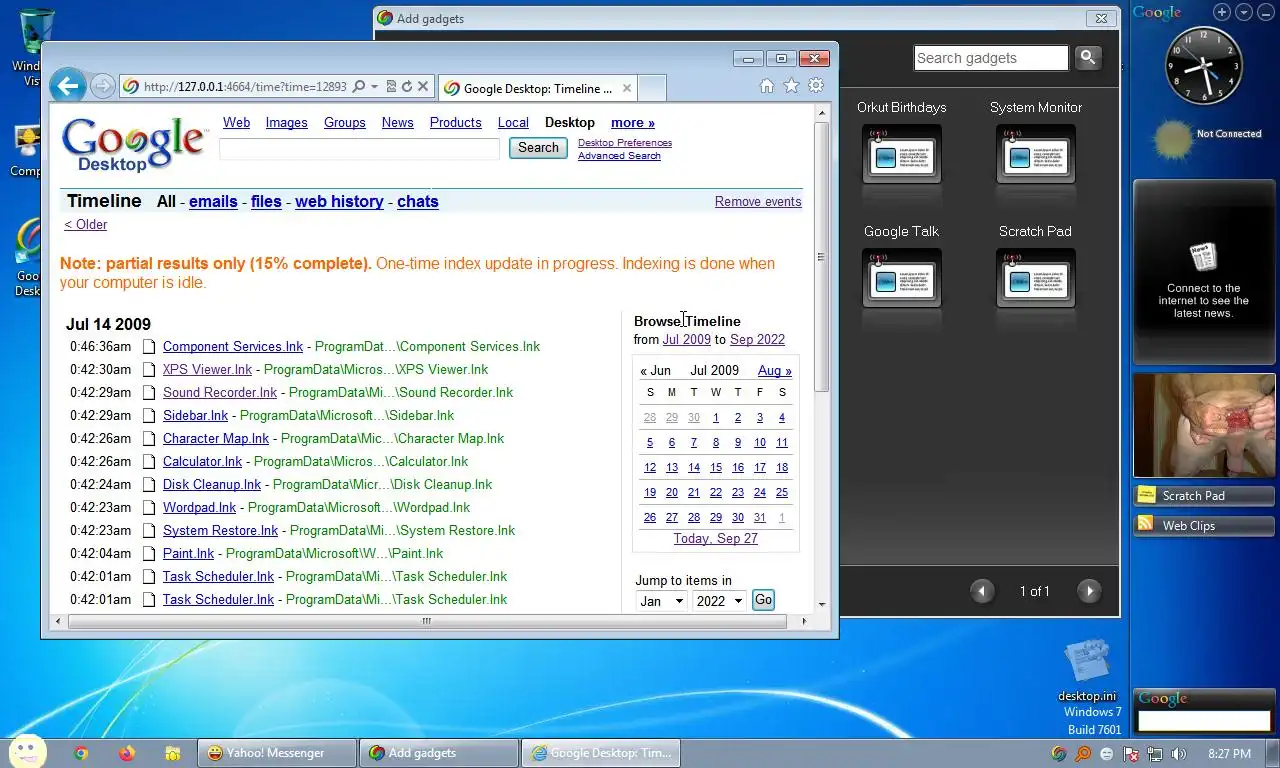1280x768 pixels.
Task: Open the Products link in Google nav
Action: tap(455, 122)
